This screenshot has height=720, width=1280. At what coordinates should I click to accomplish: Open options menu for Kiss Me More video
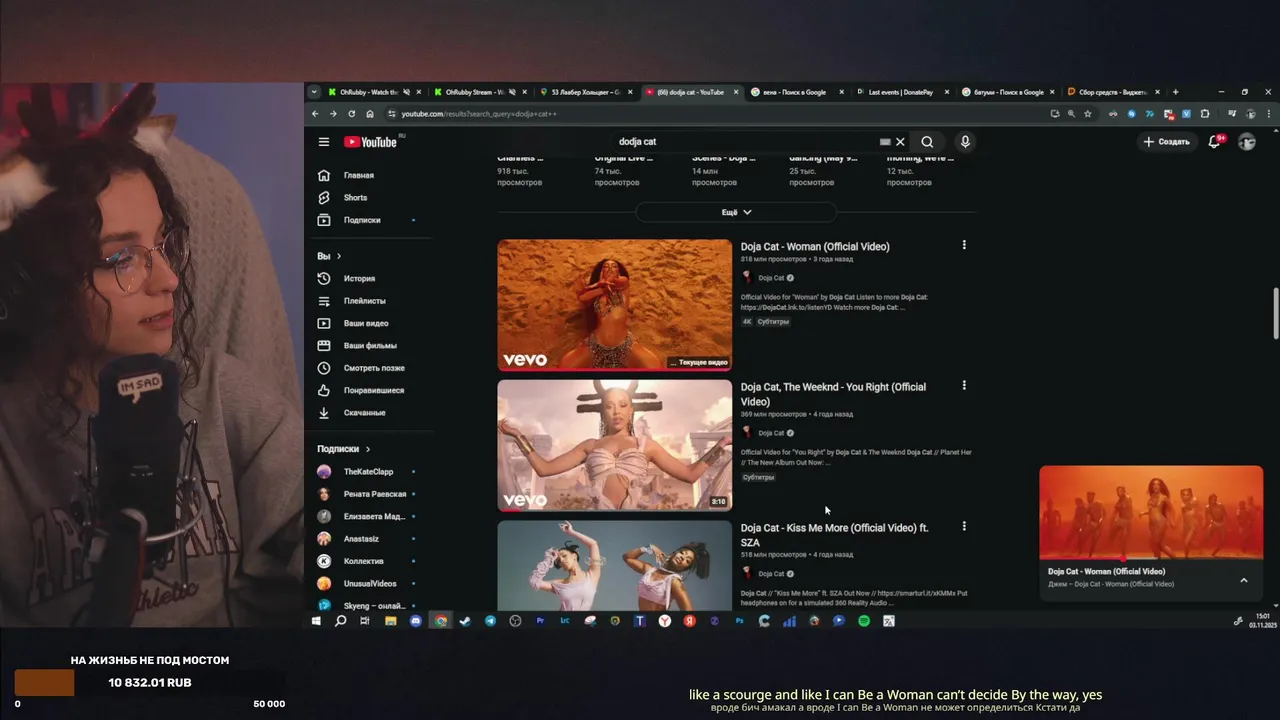(964, 526)
